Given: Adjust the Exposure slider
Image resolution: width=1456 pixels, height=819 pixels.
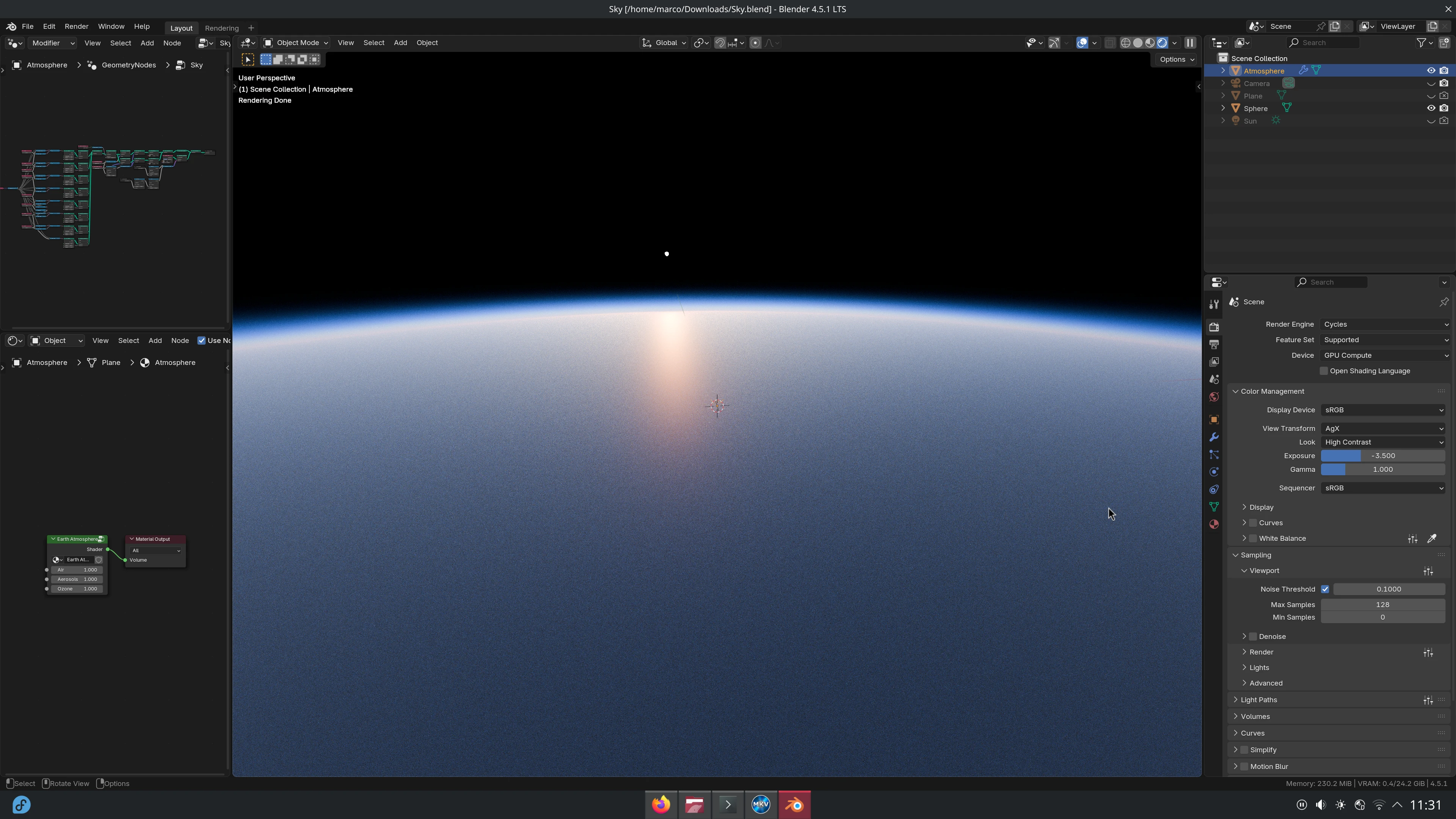Looking at the screenshot, I should (1383, 456).
